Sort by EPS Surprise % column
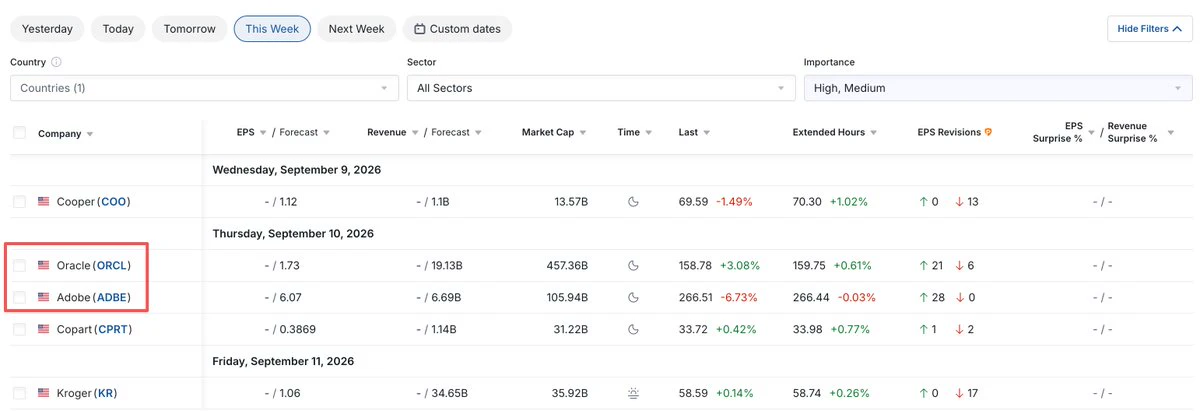The height and width of the screenshot is (411, 1200). (1064, 132)
